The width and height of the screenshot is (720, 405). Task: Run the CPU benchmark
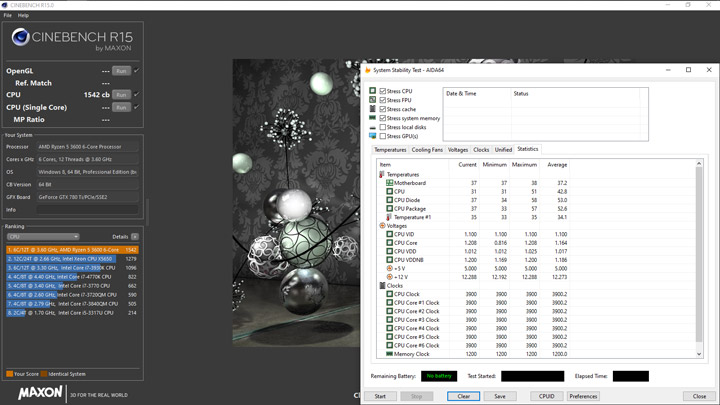121,95
